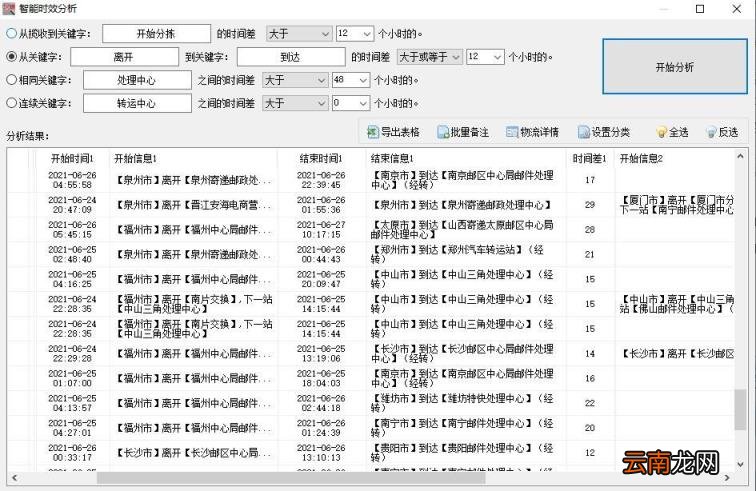Click the 全选 lightbulb icon

(x=662, y=132)
